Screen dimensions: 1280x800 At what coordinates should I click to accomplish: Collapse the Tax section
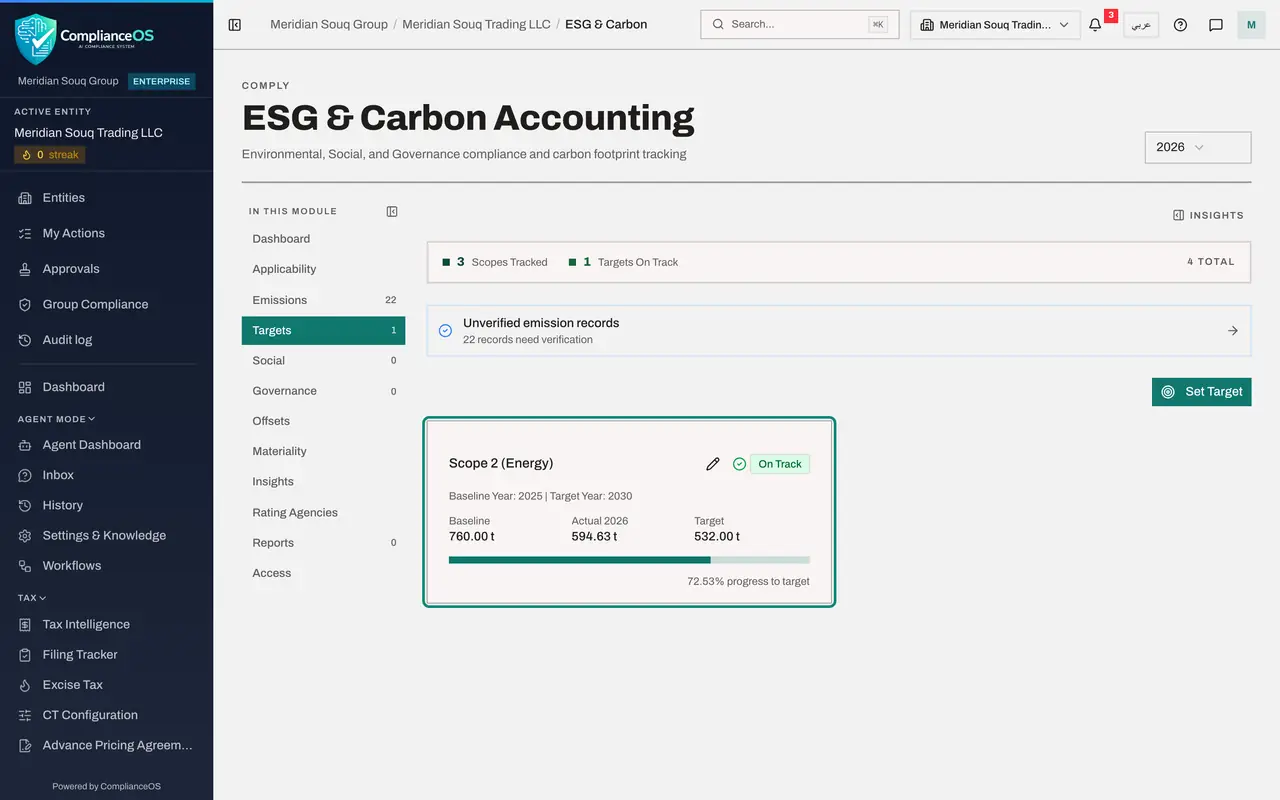(32, 598)
